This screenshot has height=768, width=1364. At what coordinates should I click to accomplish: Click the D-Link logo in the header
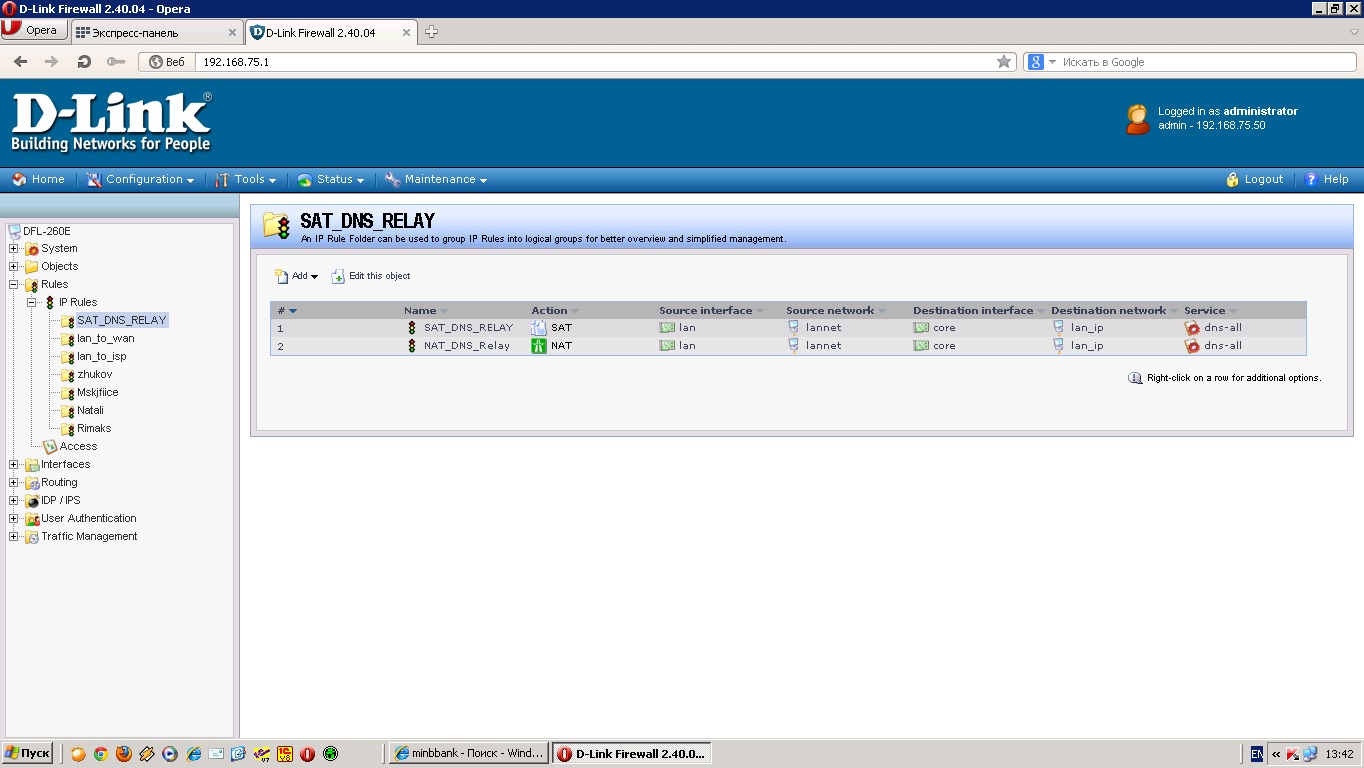click(111, 122)
